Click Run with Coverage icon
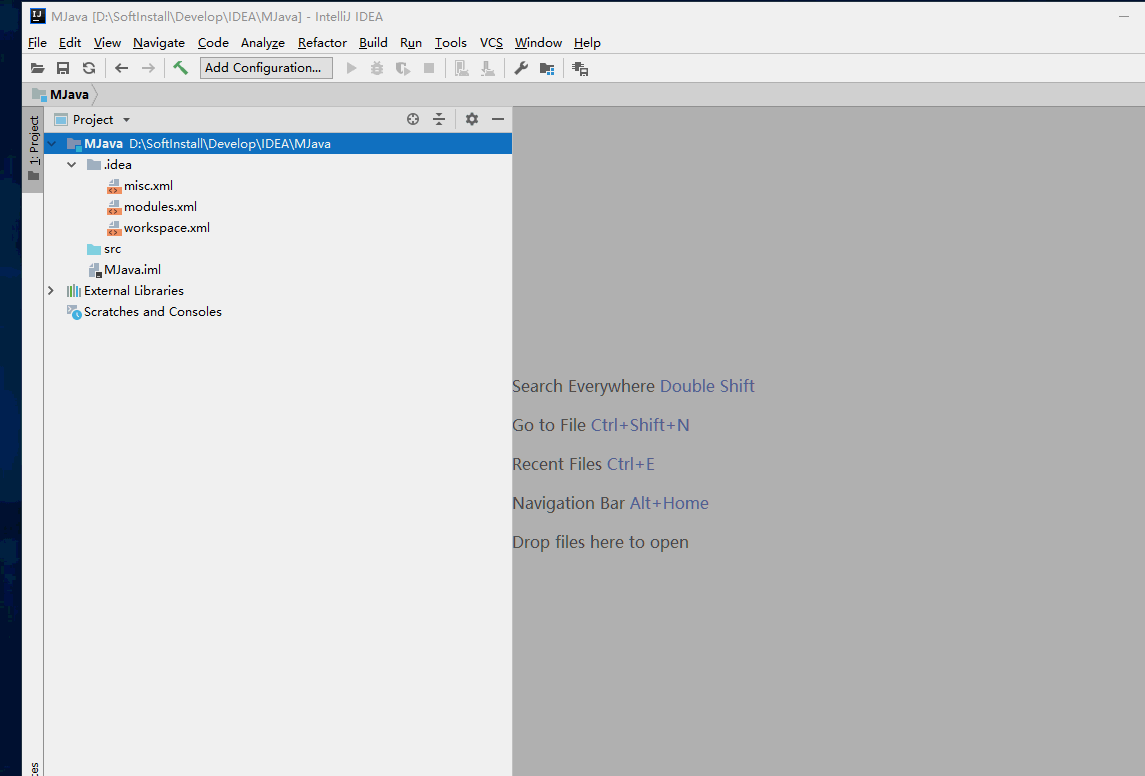The height and width of the screenshot is (776, 1145). pos(403,68)
